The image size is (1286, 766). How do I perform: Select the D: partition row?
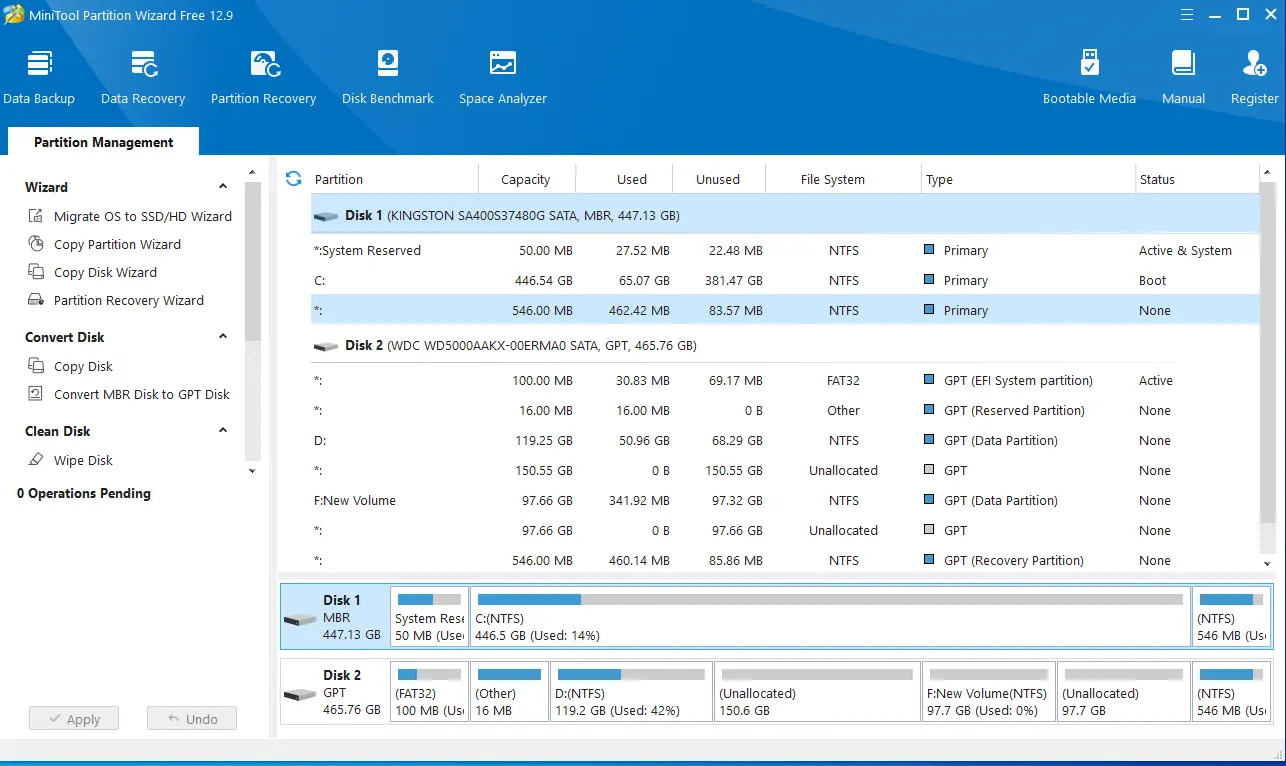786,440
